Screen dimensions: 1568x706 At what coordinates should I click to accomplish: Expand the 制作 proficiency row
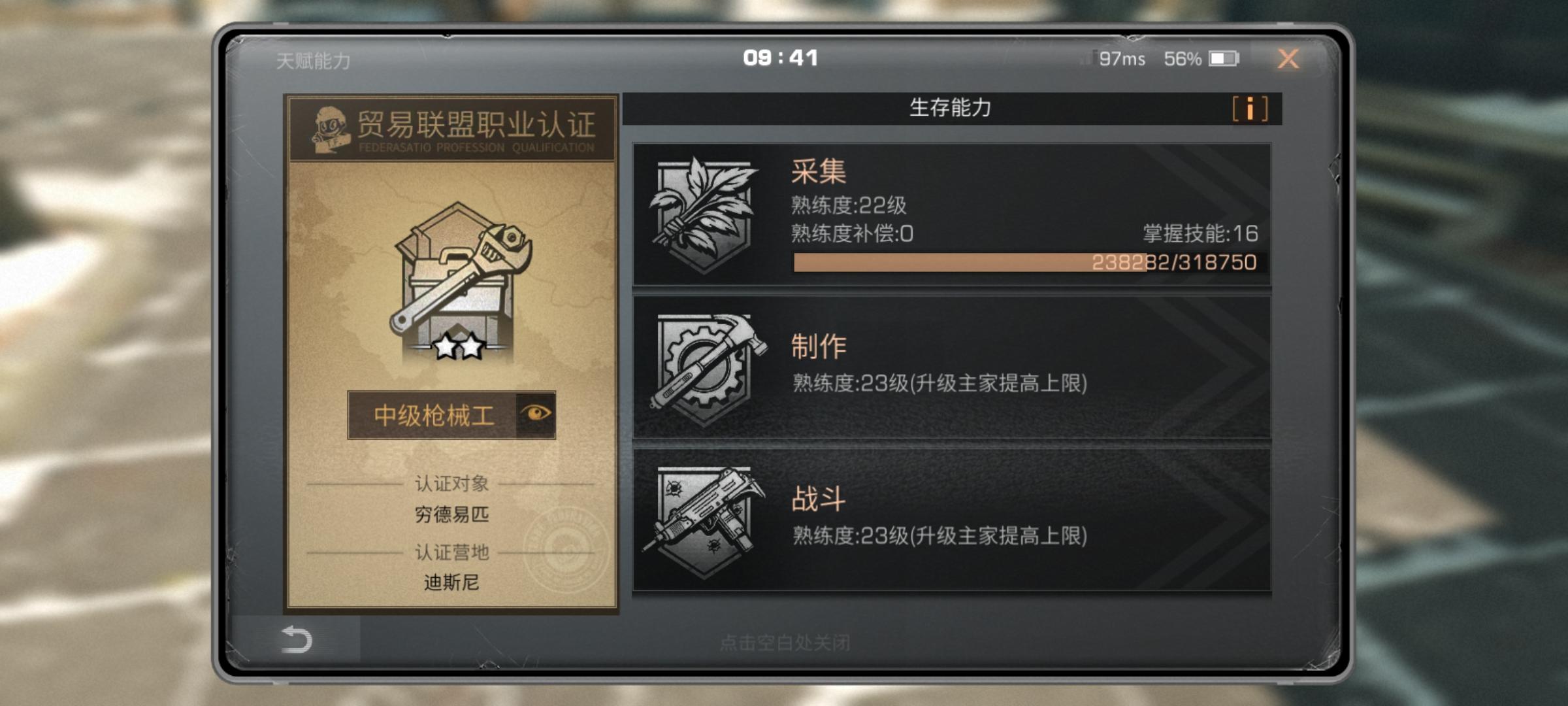pos(952,367)
